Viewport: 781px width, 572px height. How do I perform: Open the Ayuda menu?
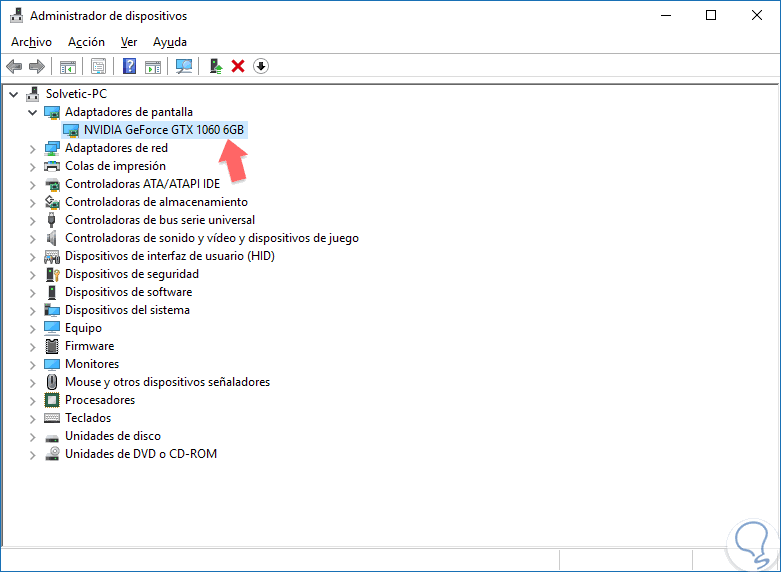click(170, 42)
